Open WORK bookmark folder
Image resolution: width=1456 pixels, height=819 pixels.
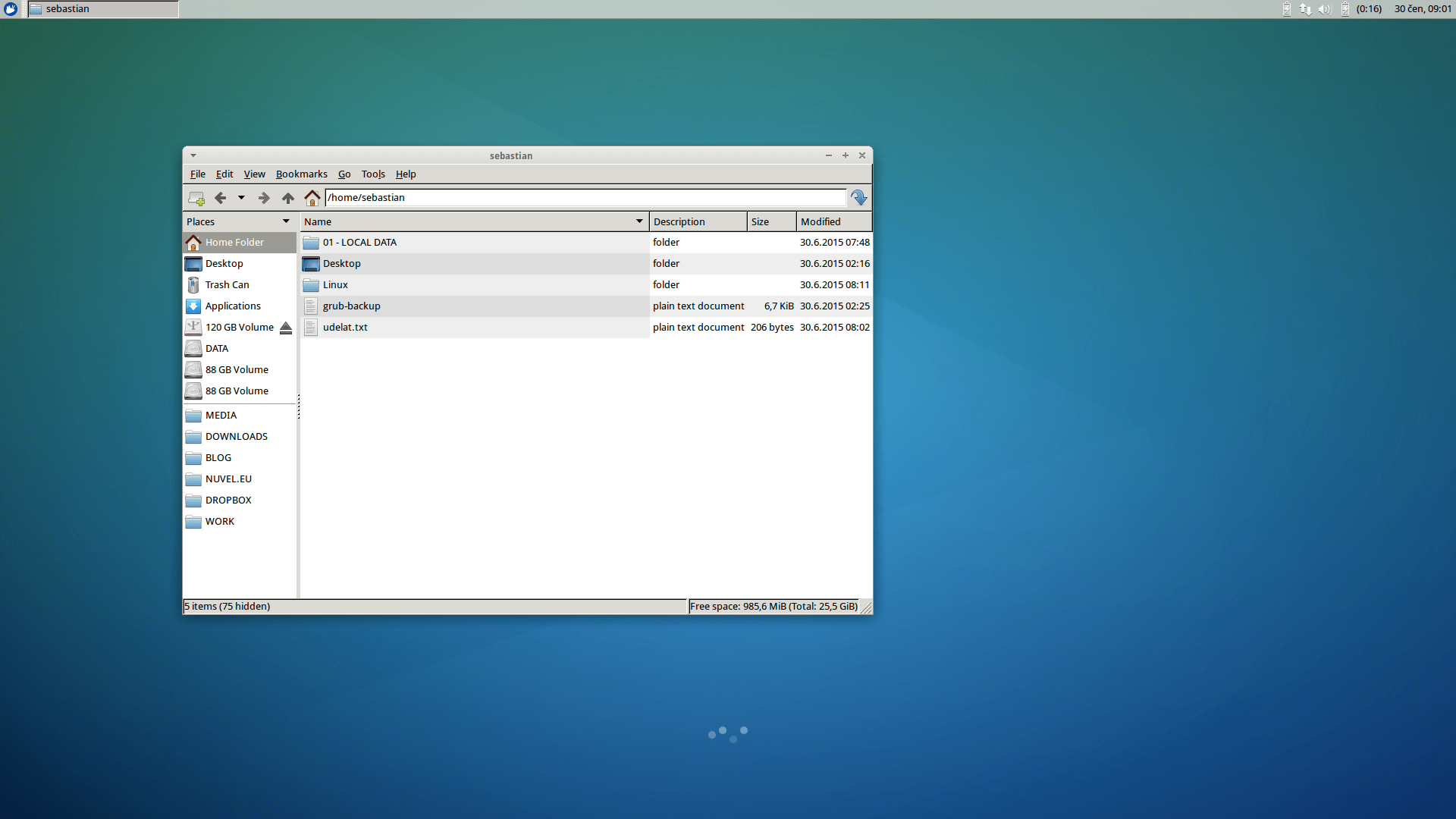(240, 522)
